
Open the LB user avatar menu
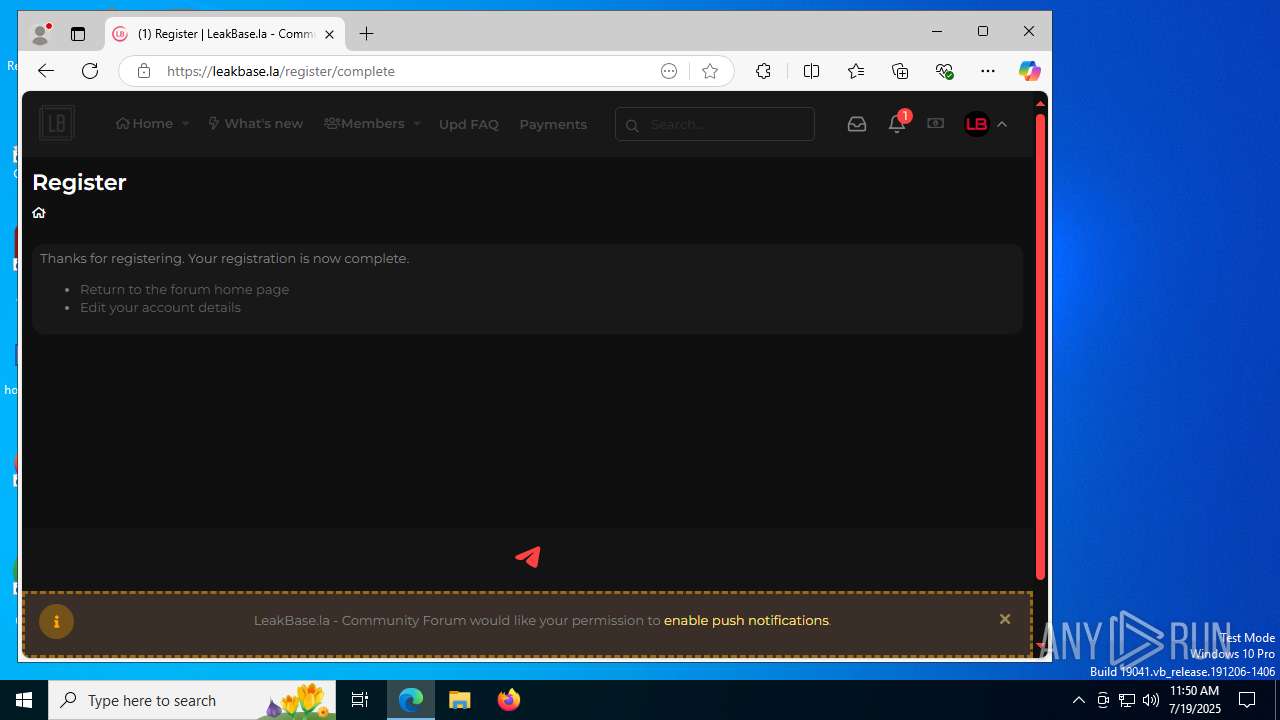(976, 124)
